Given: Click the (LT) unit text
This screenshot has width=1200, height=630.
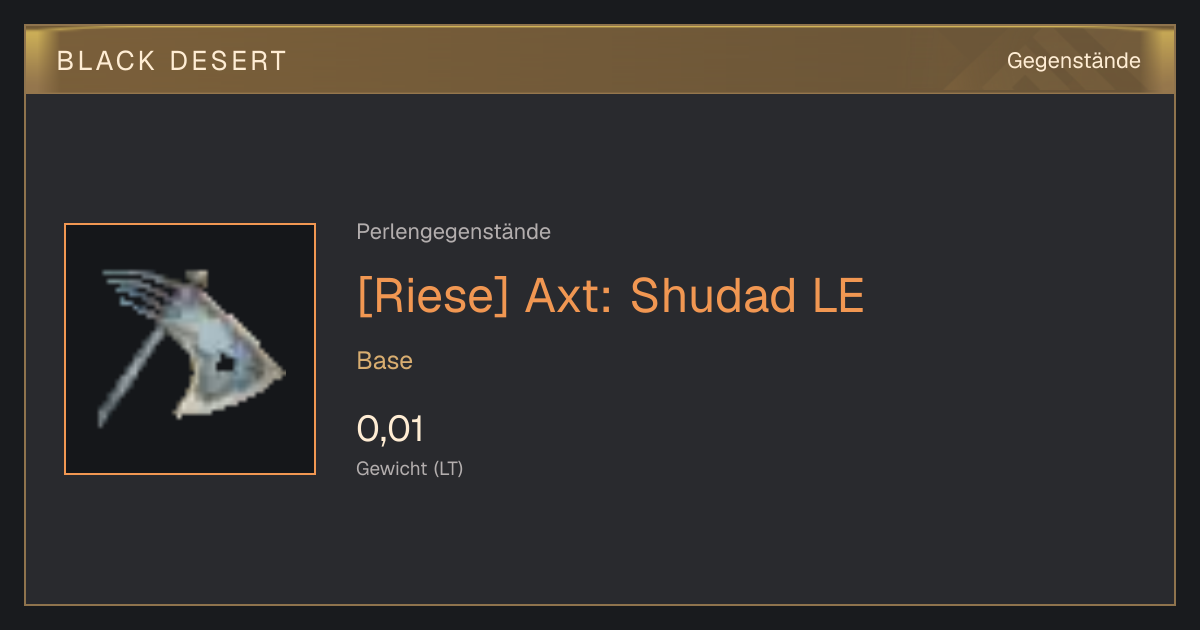Looking at the screenshot, I should tap(448, 468).
